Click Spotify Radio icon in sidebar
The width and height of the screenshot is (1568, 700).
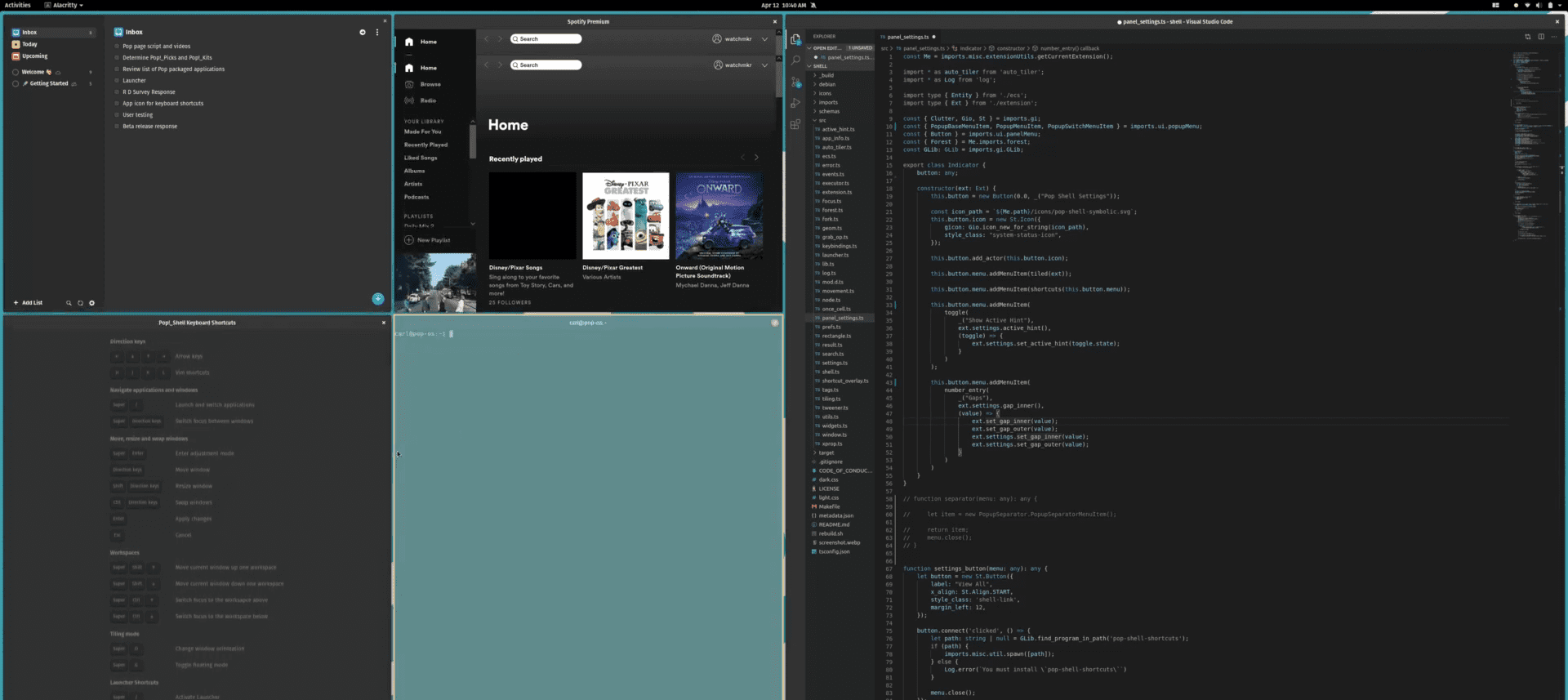(x=409, y=100)
